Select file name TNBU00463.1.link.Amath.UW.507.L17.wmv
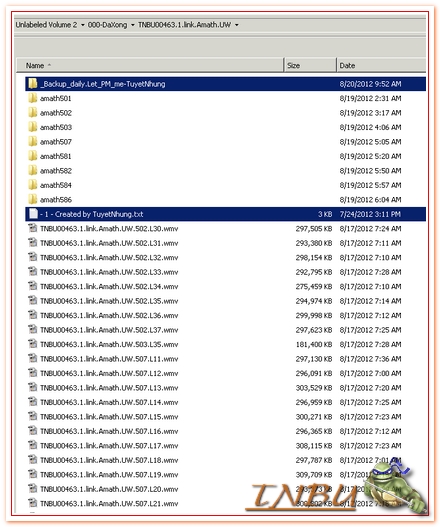This screenshot has height=527, width=440. pyautogui.click(x=109, y=445)
